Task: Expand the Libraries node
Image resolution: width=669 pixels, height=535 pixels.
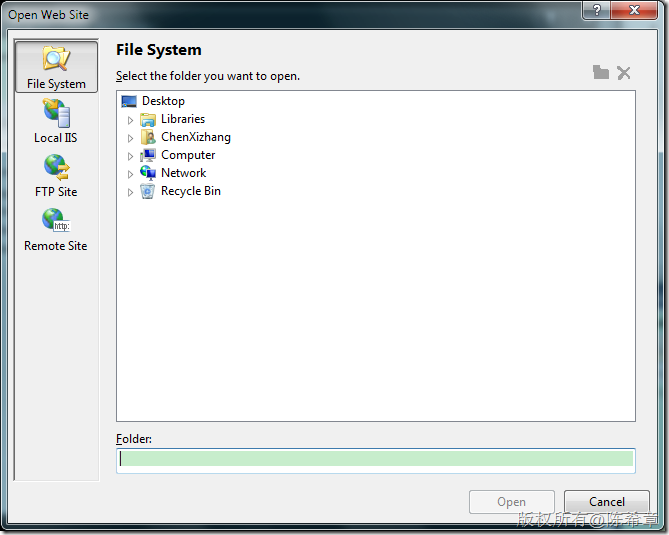Action: pos(130,120)
